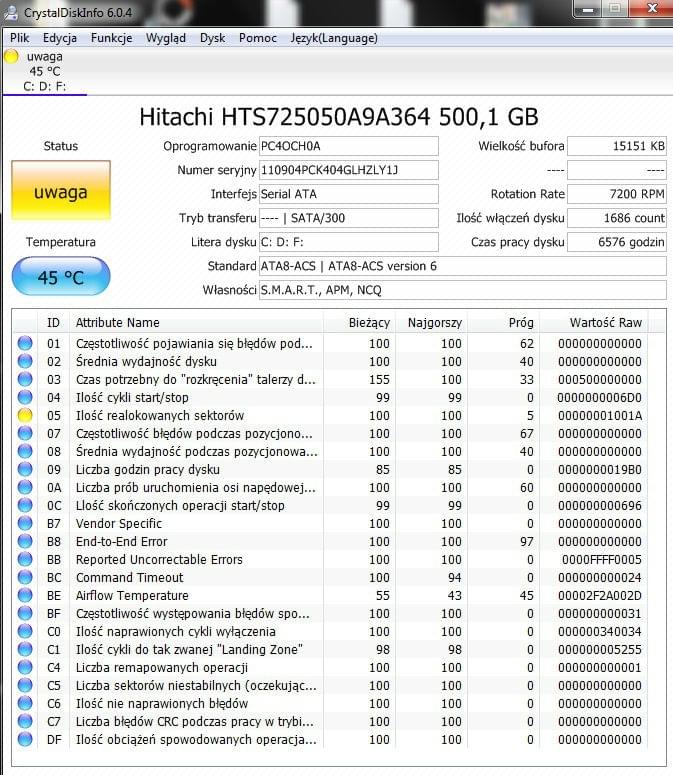673x775 pixels.
Task: Click the S.M.A.R.T., APM, NCQ features field
Action: click(463, 290)
